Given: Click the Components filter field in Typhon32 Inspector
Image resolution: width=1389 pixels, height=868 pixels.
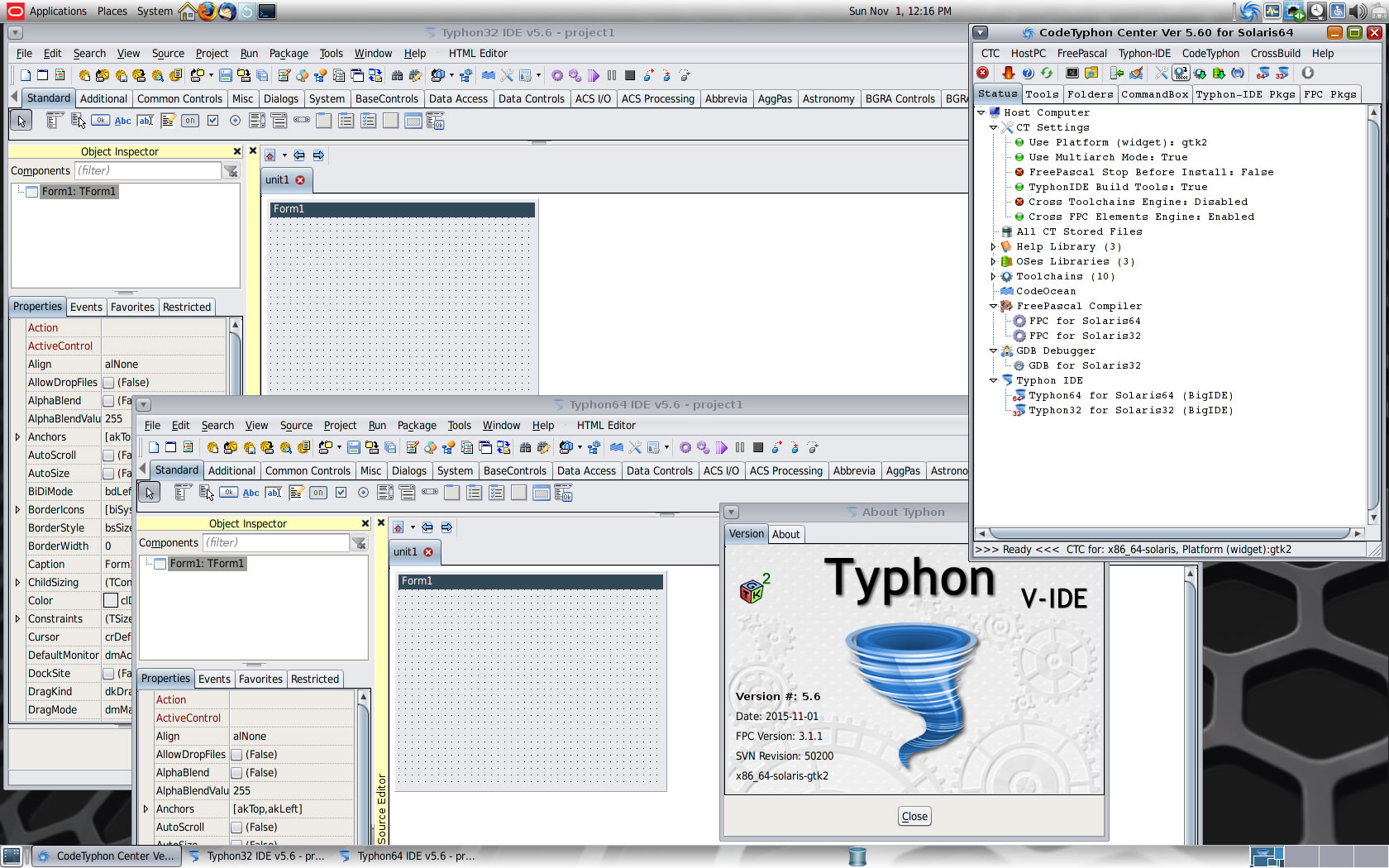Looking at the screenshot, I should coord(148,171).
